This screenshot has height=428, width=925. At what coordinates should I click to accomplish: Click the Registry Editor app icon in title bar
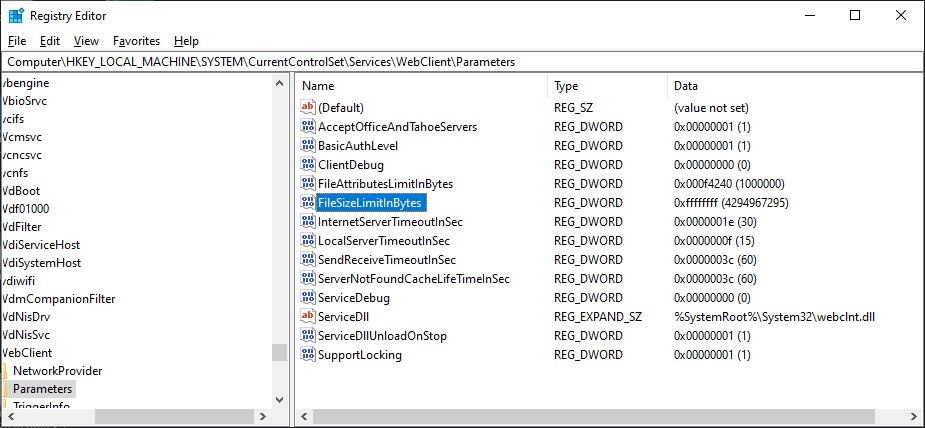coord(16,16)
